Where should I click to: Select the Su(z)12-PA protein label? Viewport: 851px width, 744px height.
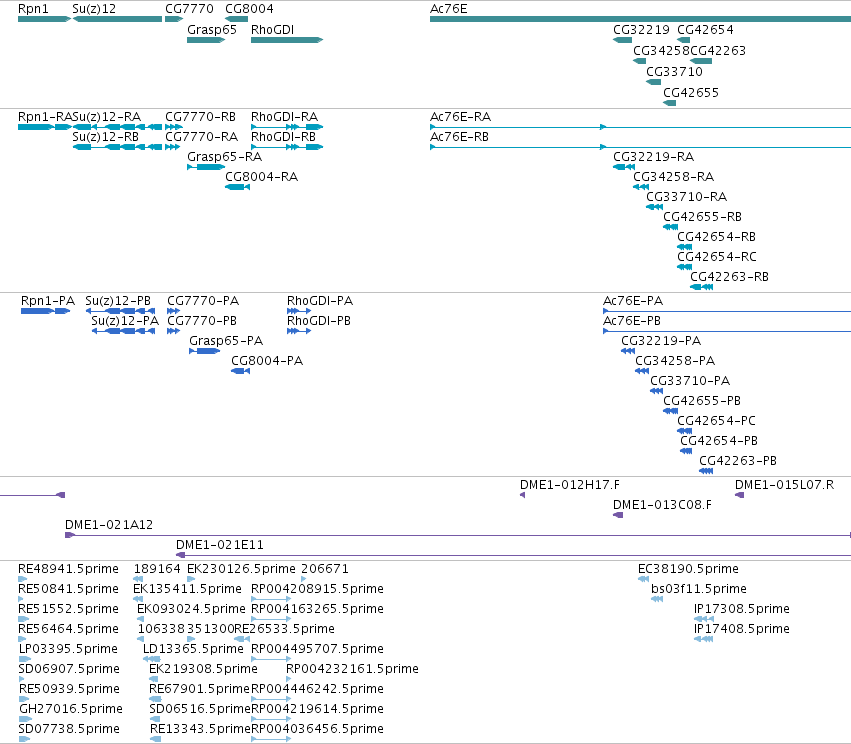125,321
